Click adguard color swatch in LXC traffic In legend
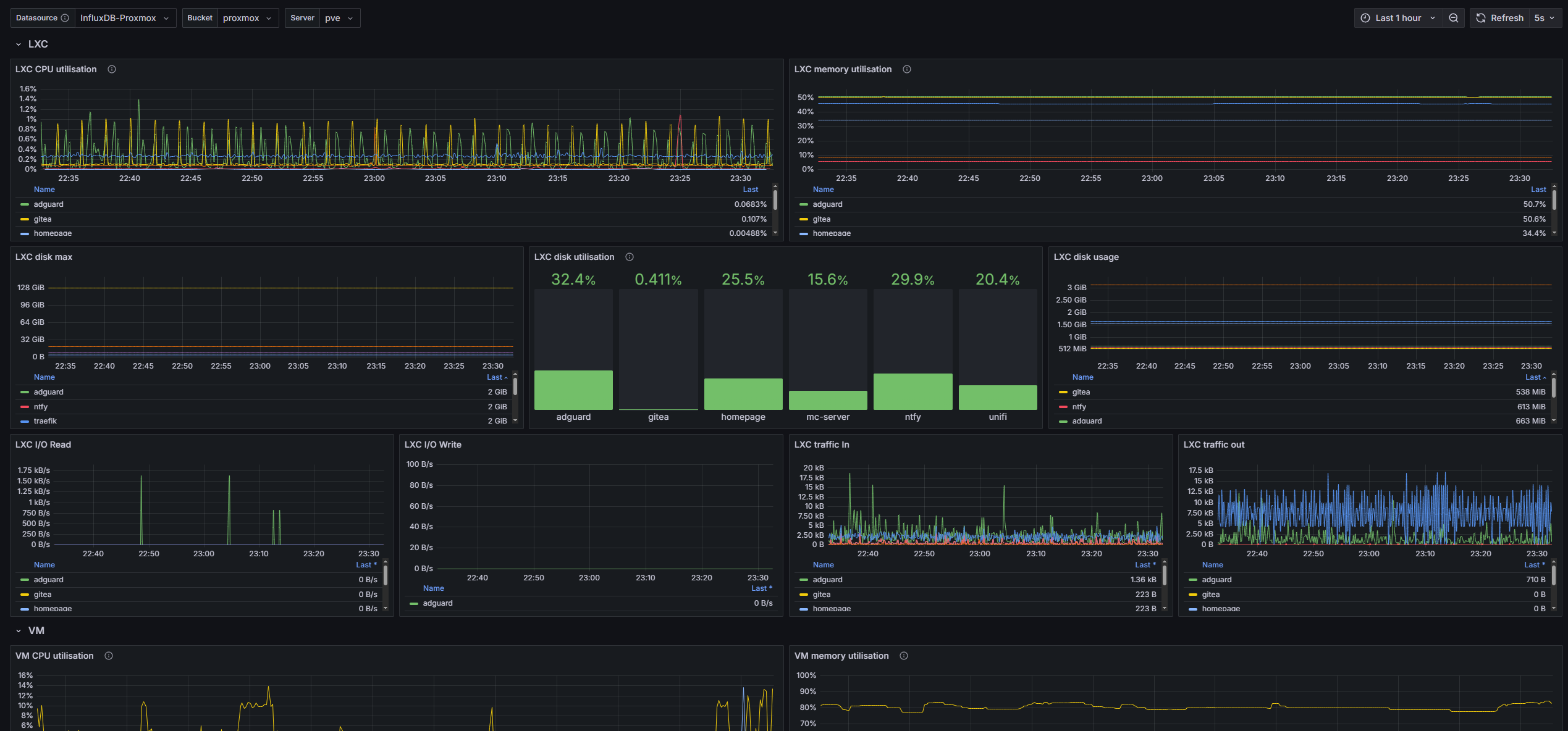The height and width of the screenshot is (731, 1568). (804, 580)
